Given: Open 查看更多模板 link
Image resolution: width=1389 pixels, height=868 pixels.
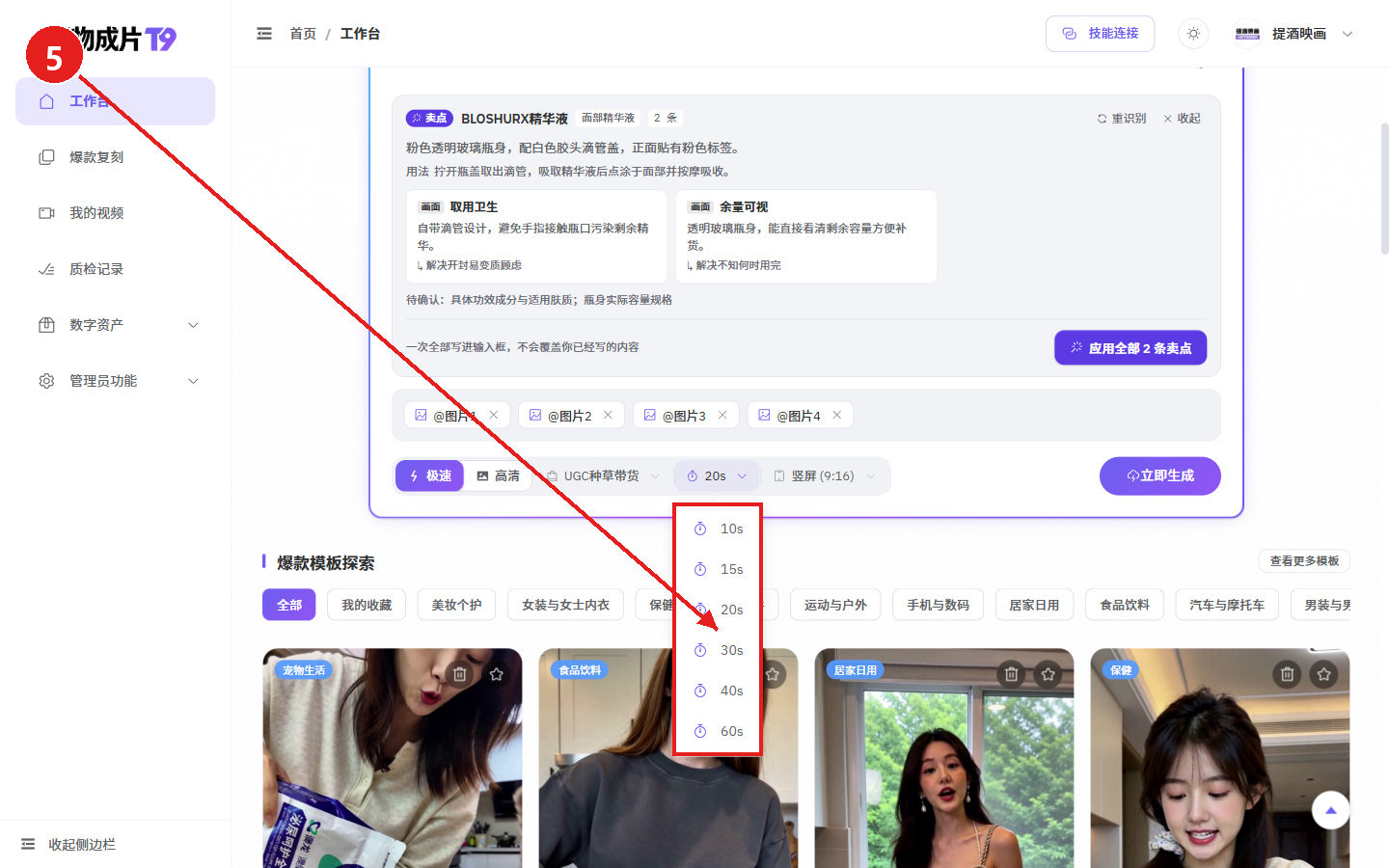Looking at the screenshot, I should click(x=1304, y=561).
